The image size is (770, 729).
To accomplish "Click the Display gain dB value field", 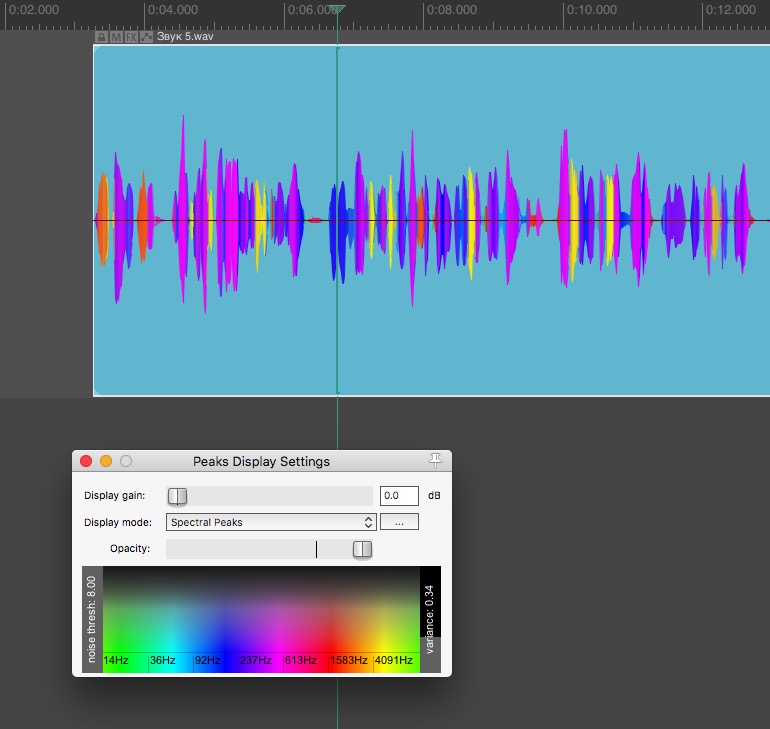I will click(399, 496).
